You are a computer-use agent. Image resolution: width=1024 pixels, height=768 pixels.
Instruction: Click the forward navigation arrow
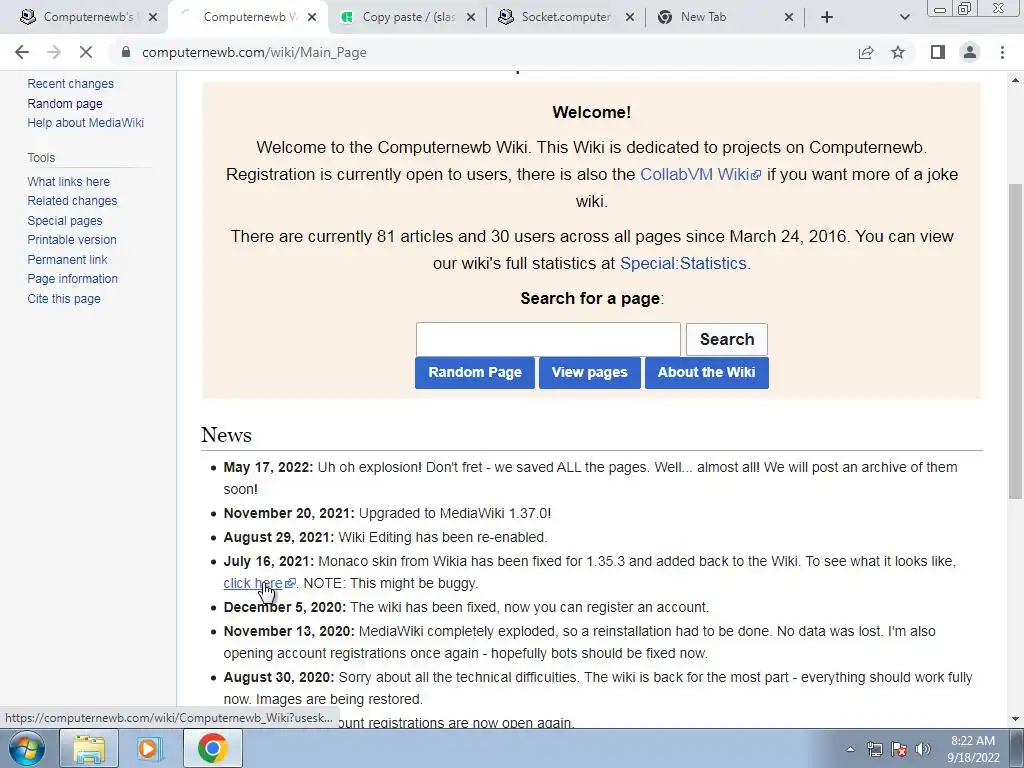coord(54,52)
